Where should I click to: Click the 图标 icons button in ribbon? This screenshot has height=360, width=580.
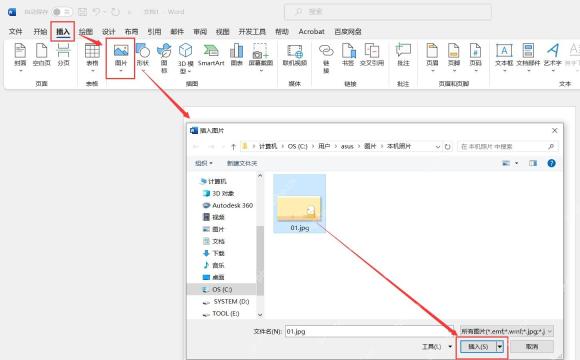164,58
